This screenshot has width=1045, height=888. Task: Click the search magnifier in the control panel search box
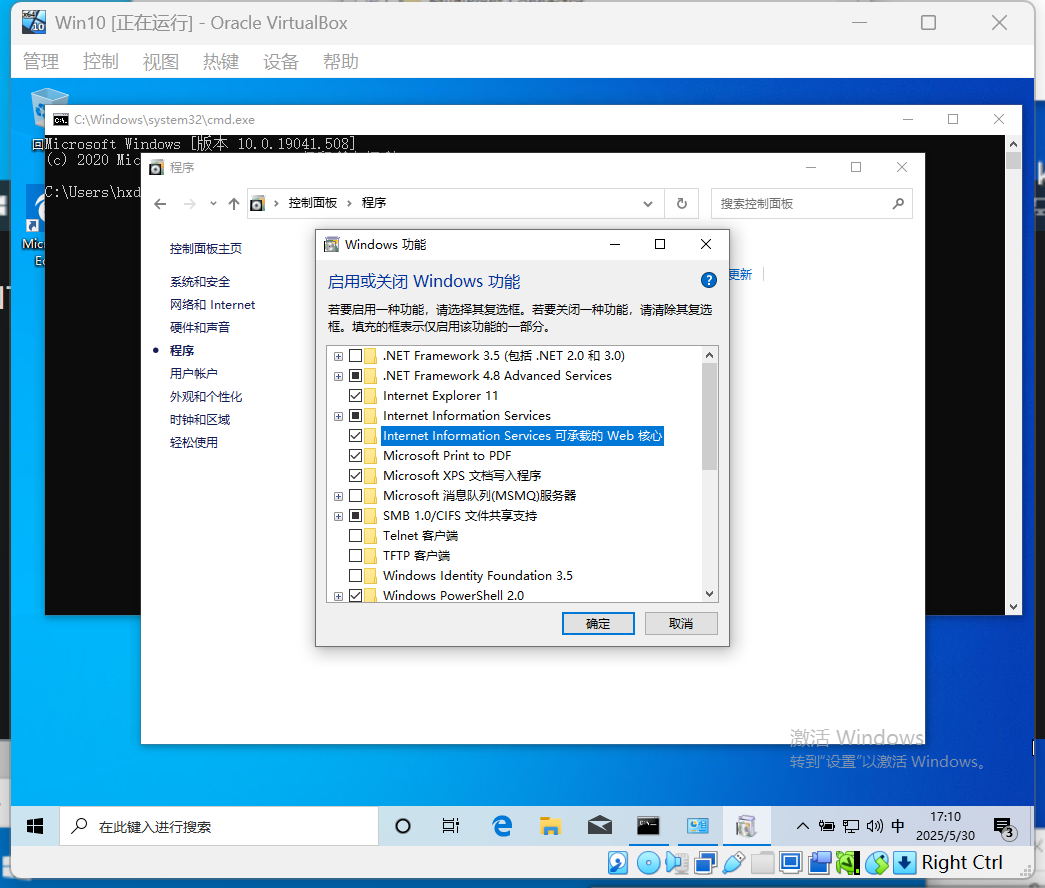pos(898,203)
